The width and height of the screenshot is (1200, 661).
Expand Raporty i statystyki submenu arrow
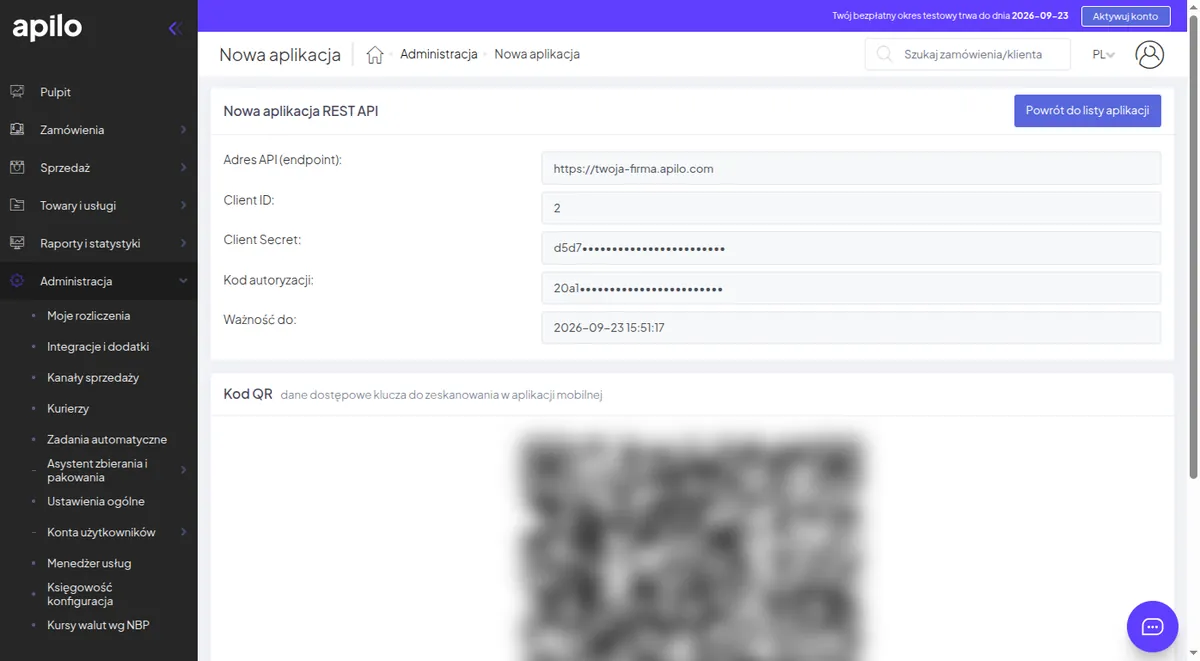(183, 244)
